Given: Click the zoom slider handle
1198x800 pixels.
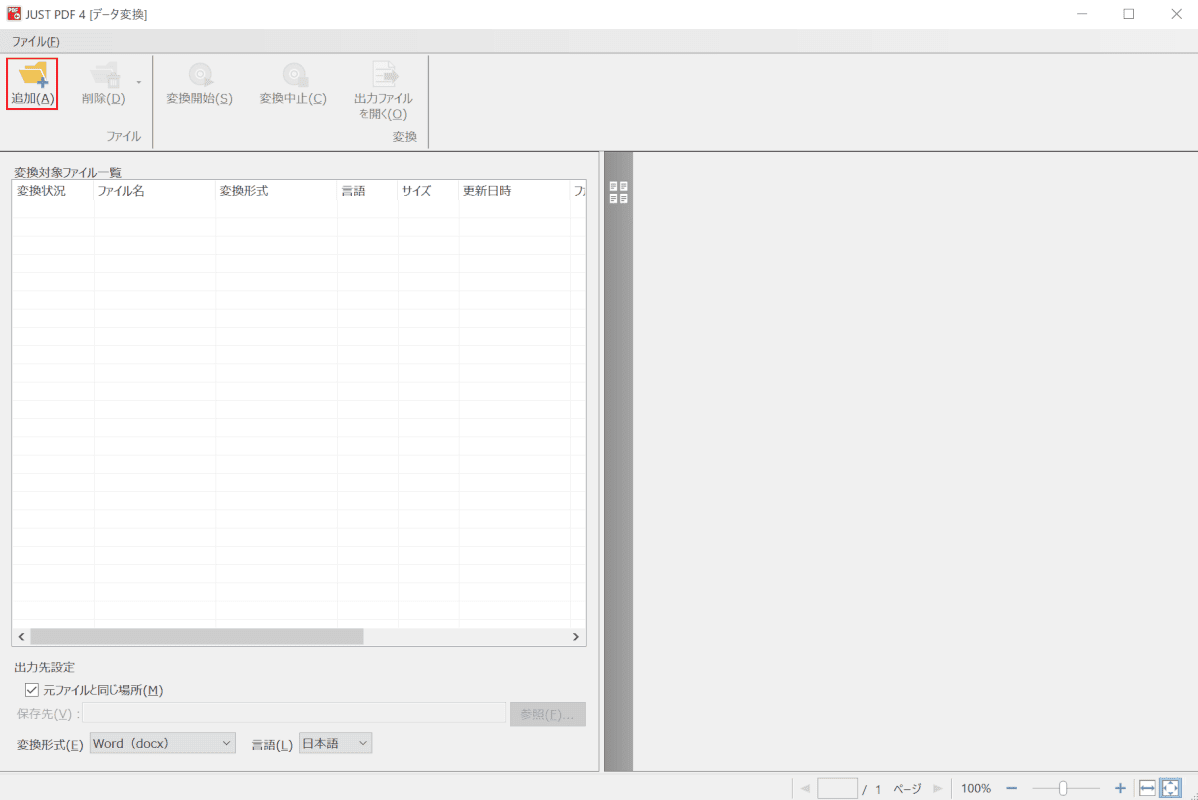Looking at the screenshot, I should pyautogui.click(x=1063, y=789).
